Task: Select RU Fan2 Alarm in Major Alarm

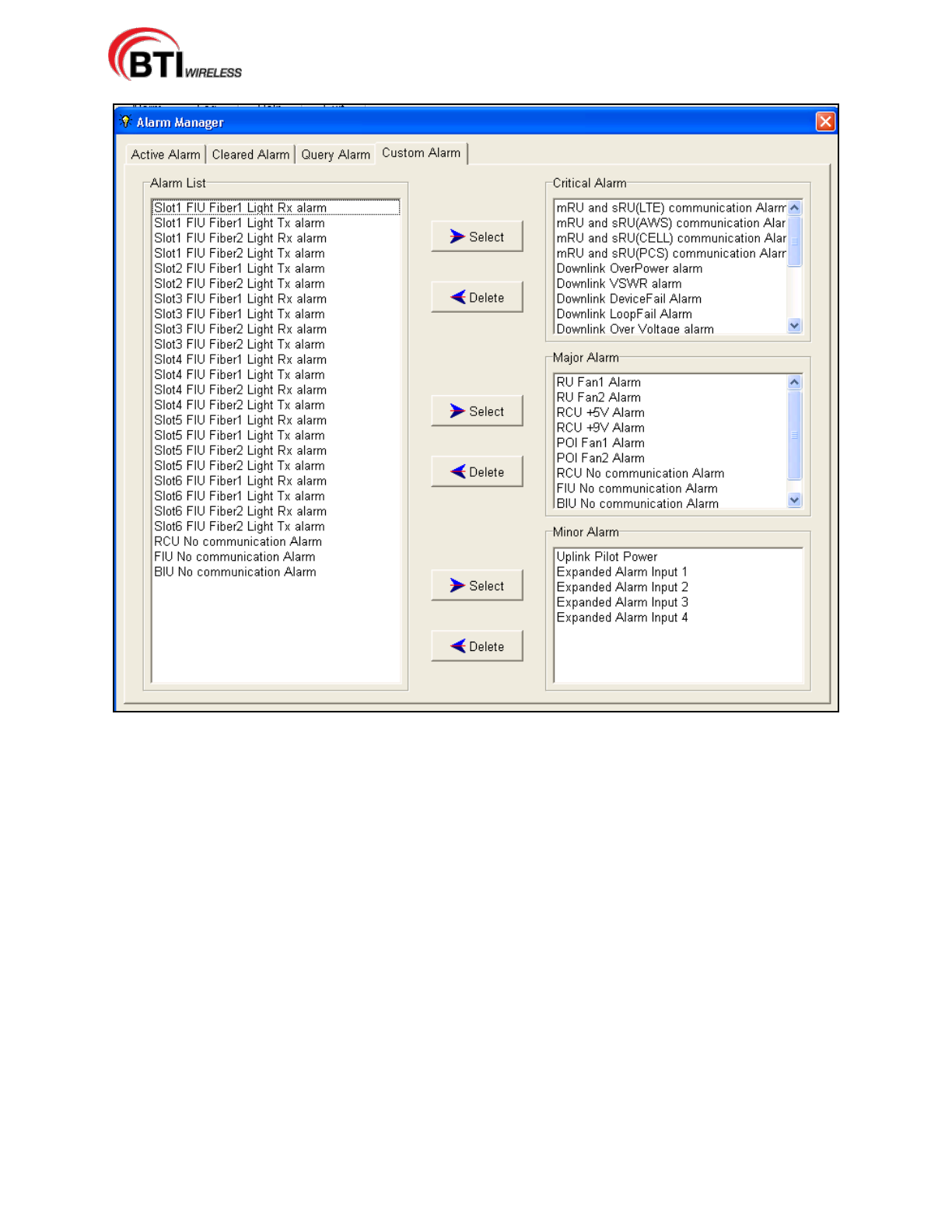Action: click(x=671, y=397)
